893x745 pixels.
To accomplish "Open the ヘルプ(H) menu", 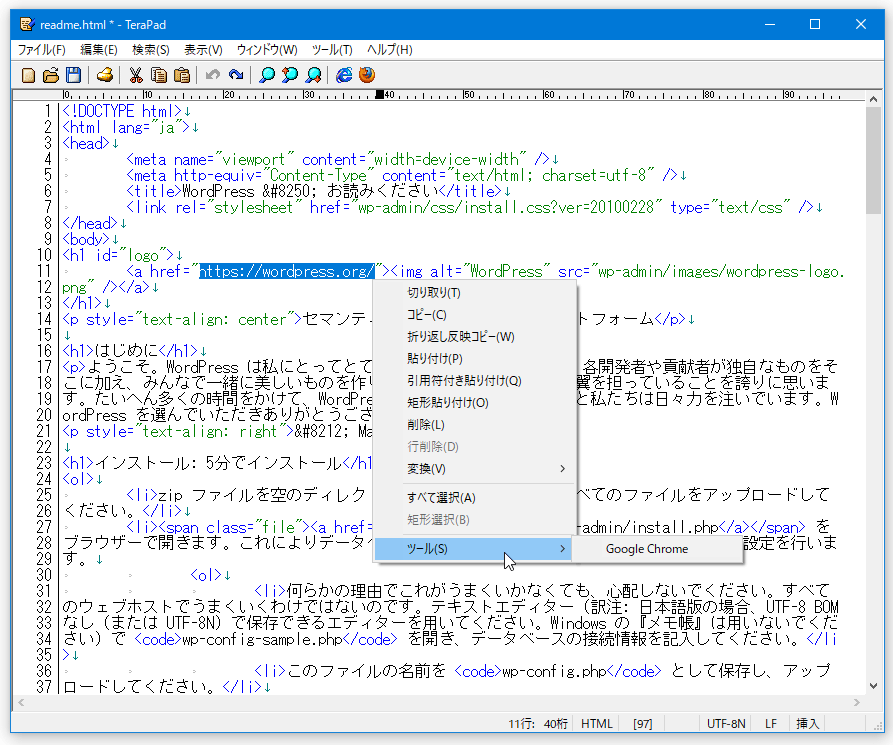I will [x=390, y=50].
